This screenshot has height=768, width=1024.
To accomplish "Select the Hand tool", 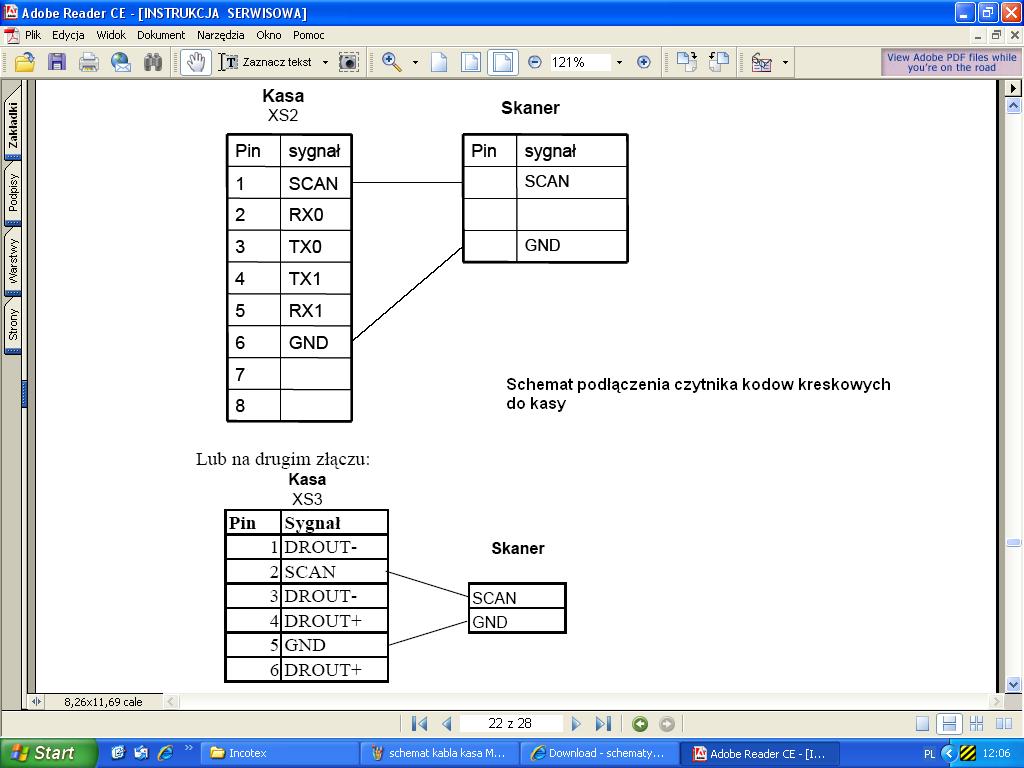I will [x=194, y=62].
